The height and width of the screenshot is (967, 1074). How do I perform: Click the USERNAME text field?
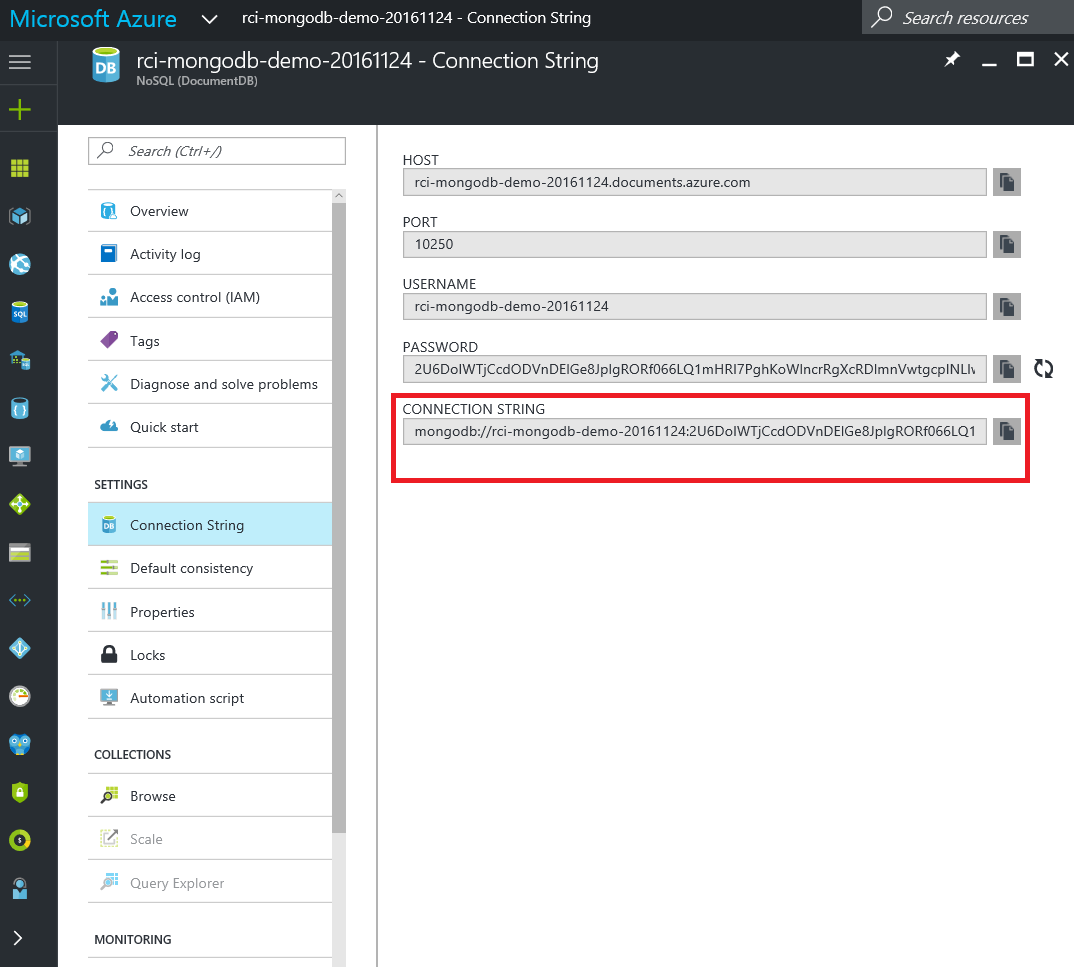point(695,307)
